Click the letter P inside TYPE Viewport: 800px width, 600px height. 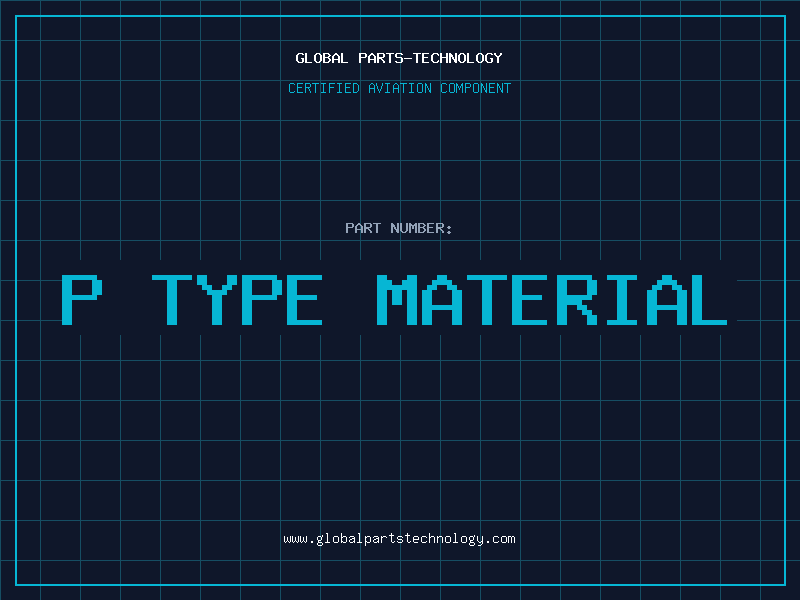[x=260, y=299]
